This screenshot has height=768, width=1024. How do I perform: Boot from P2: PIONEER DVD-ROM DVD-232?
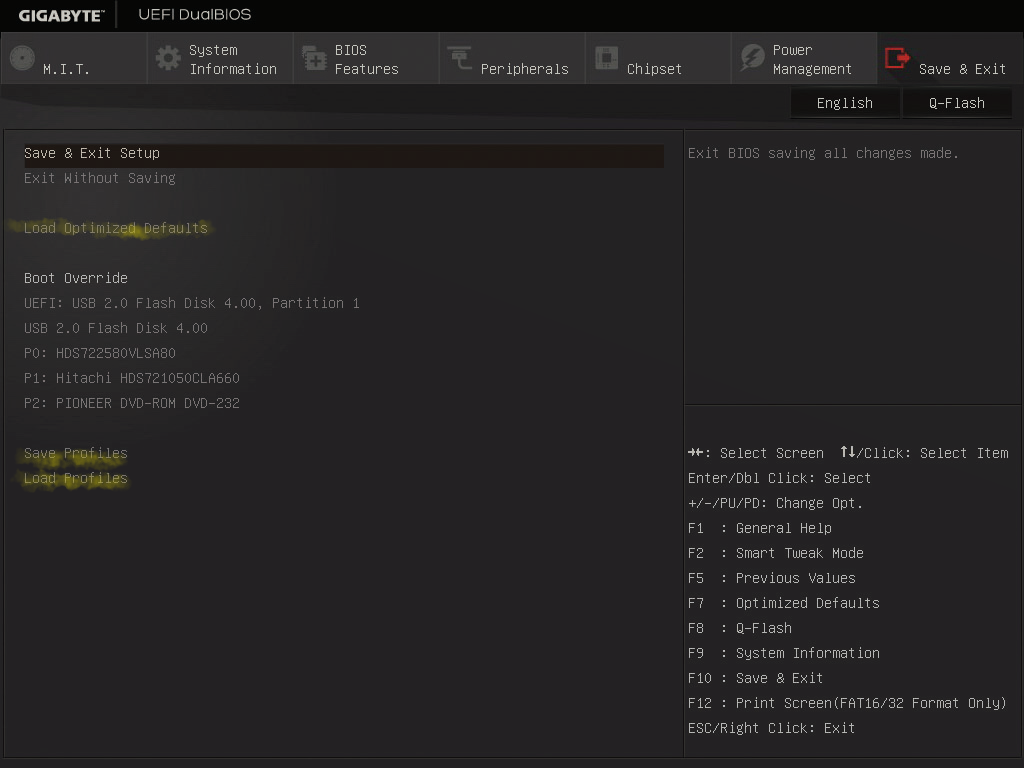(x=132, y=403)
